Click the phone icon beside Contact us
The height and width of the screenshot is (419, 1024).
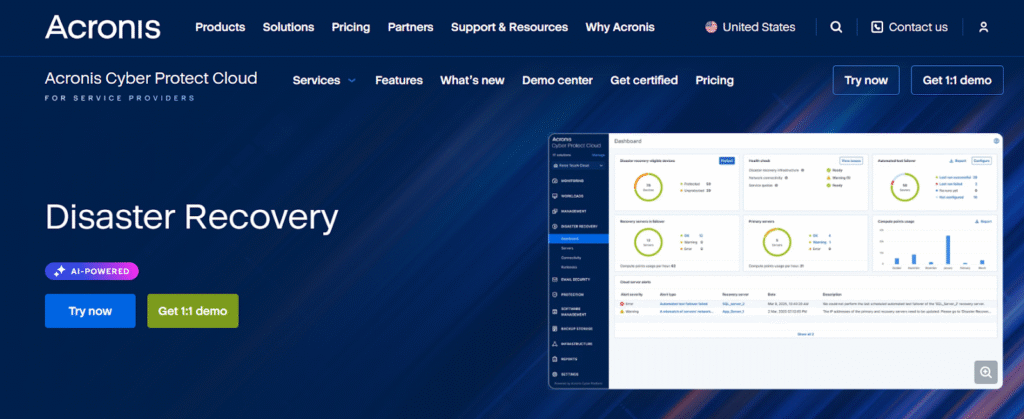tap(877, 27)
